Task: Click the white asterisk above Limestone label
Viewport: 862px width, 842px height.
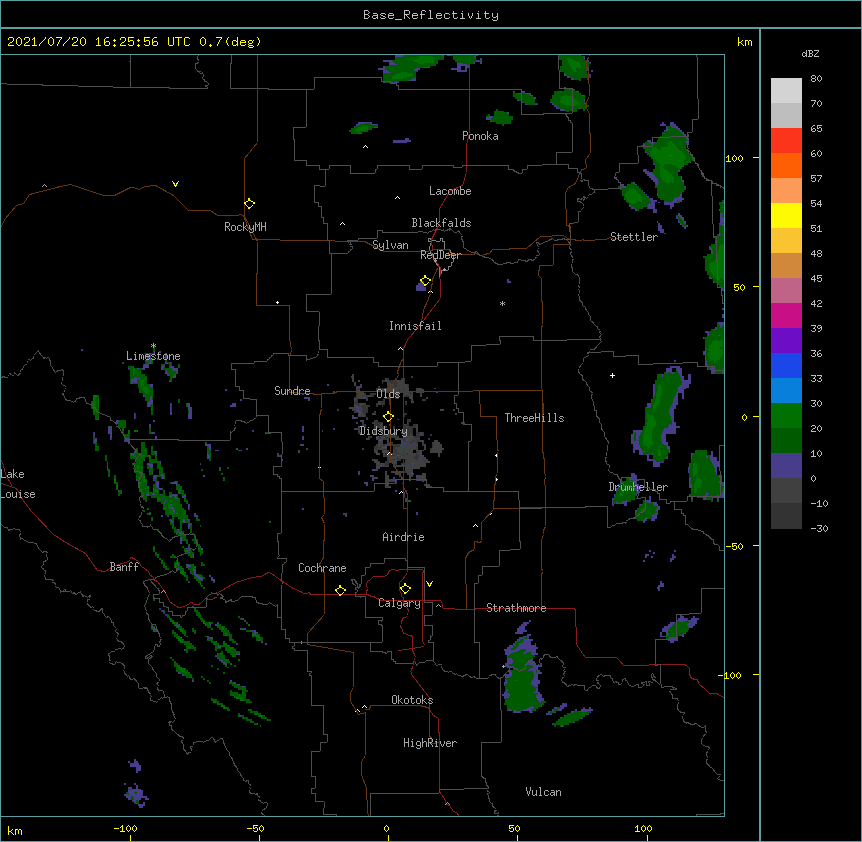Action: (153, 346)
